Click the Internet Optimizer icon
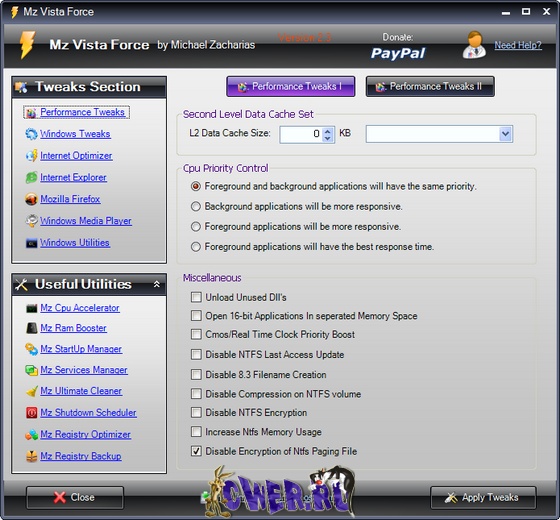This screenshot has width=560, height=520. [31, 156]
